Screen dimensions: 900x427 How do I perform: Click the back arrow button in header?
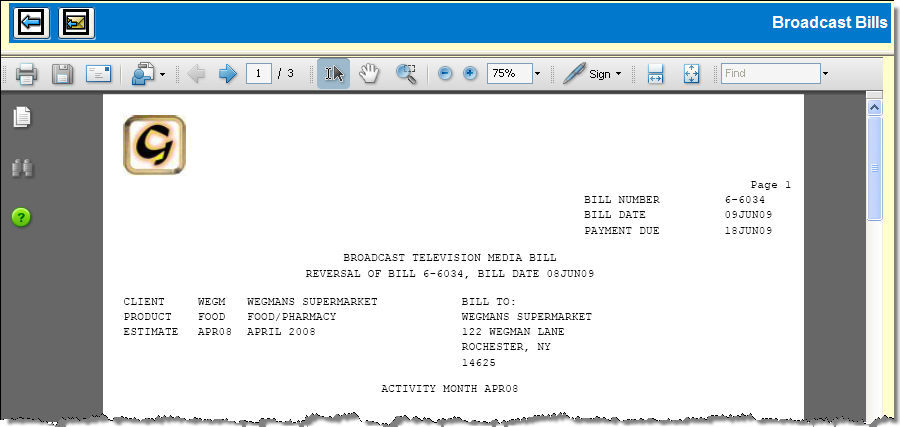pyautogui.click(x=32, y=23)
